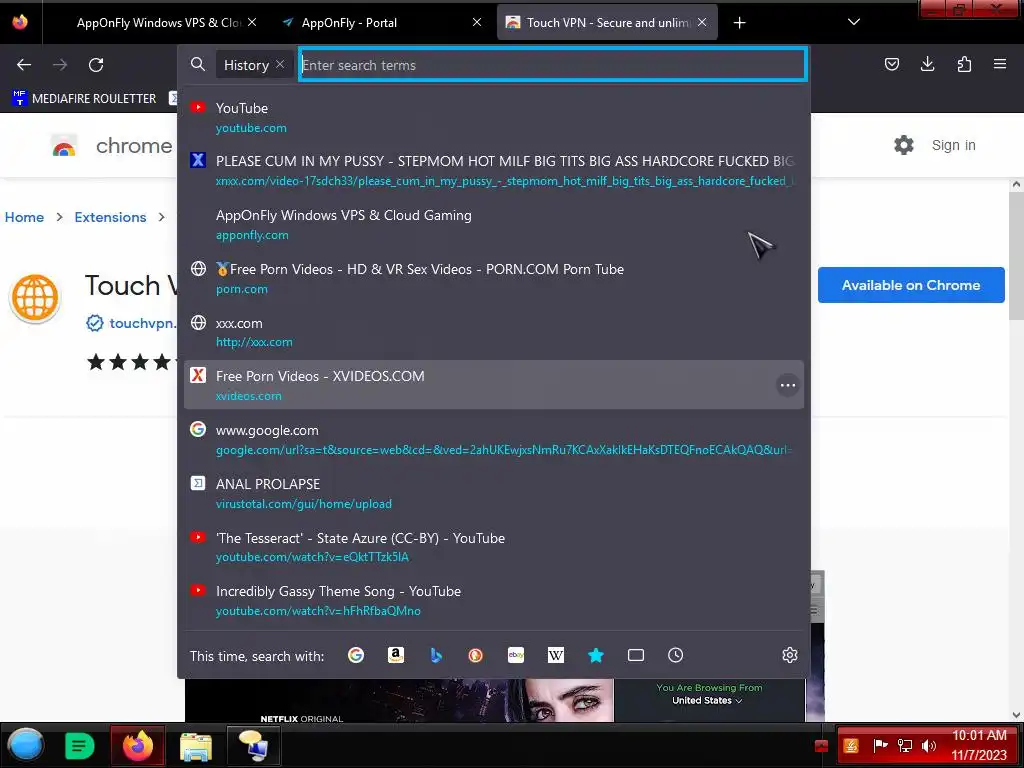1024x768 pixels.
Task: Open the Downloads panel
Action: [927, 64]
